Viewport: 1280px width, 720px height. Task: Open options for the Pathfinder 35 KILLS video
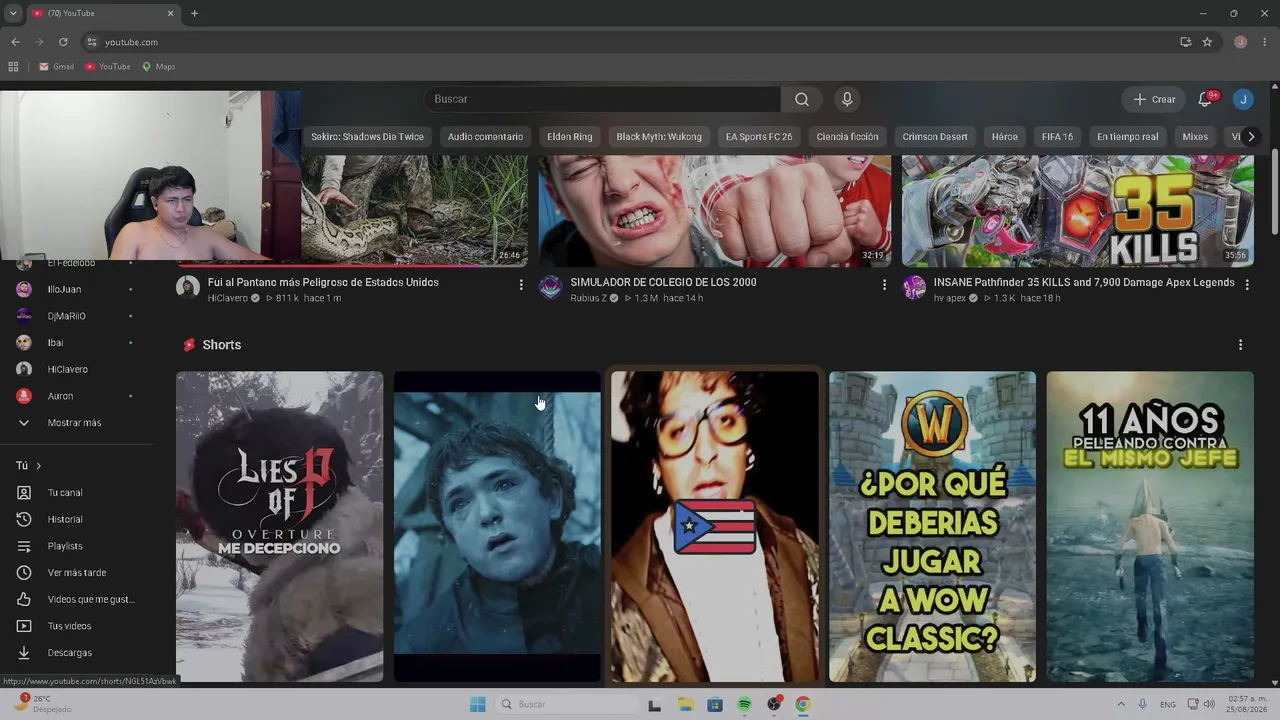point(1247,285)
